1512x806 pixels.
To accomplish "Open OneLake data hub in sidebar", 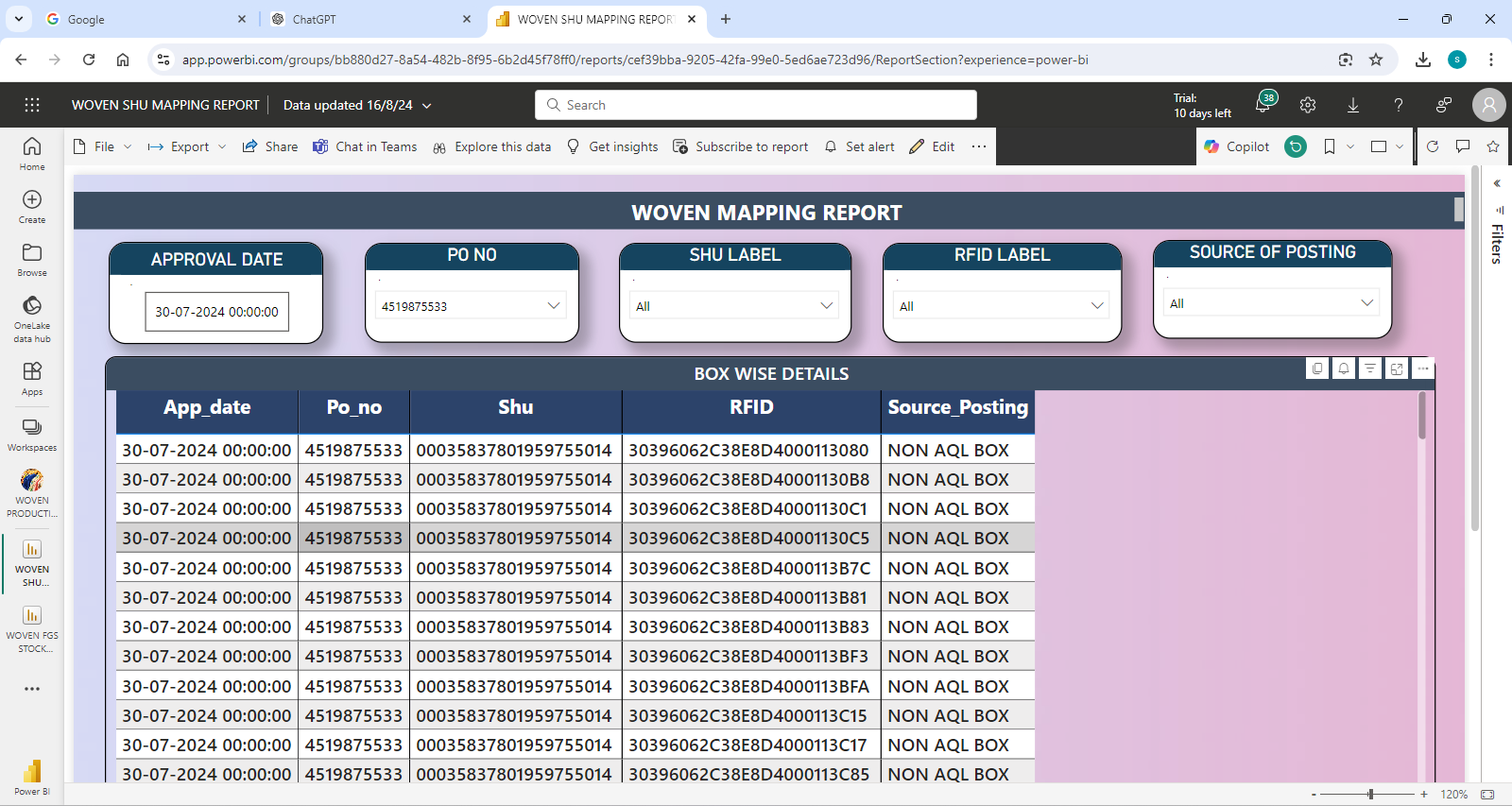I will tap(32, 317).
